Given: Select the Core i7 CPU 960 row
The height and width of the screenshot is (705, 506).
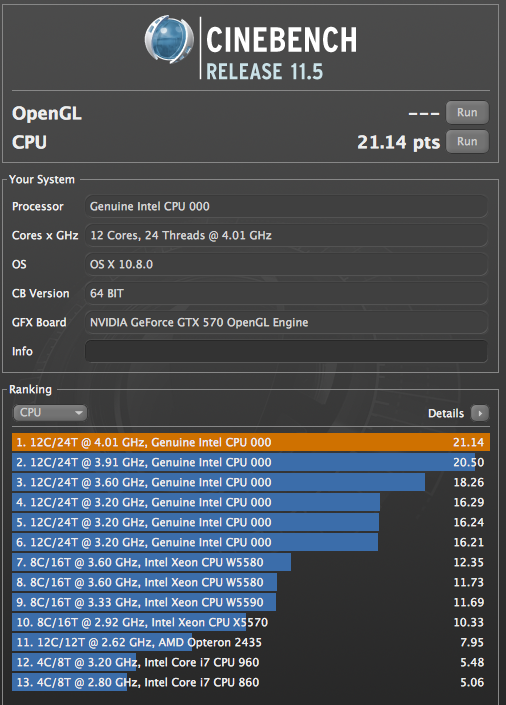Looking at the screenshot, I should (x=251, y=662).
